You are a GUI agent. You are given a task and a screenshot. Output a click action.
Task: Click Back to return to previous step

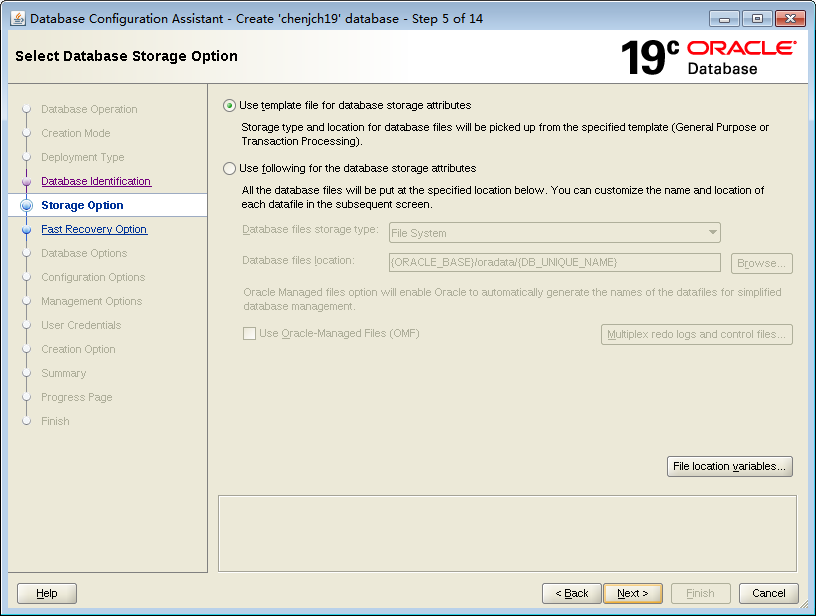tap(571, 593)
